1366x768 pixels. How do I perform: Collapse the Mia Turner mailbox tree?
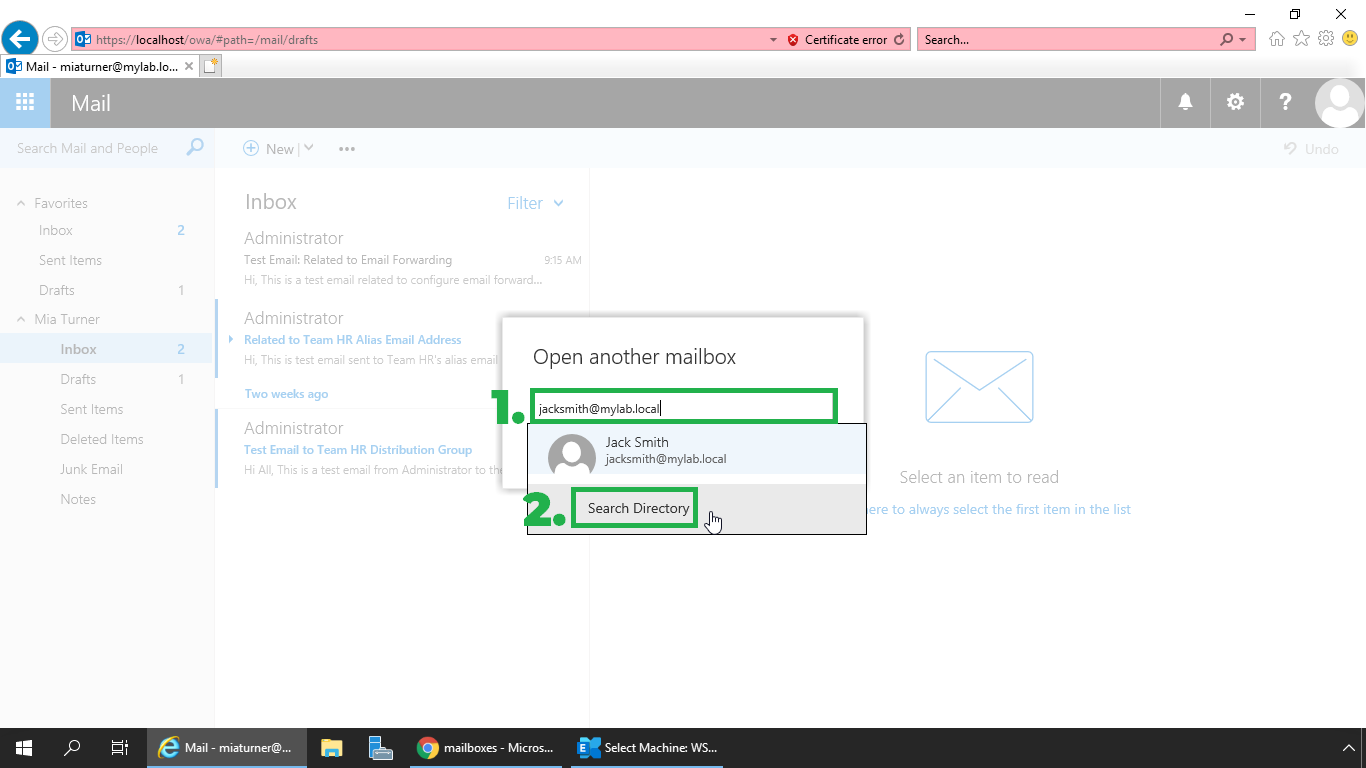click(x=21, y=319)
